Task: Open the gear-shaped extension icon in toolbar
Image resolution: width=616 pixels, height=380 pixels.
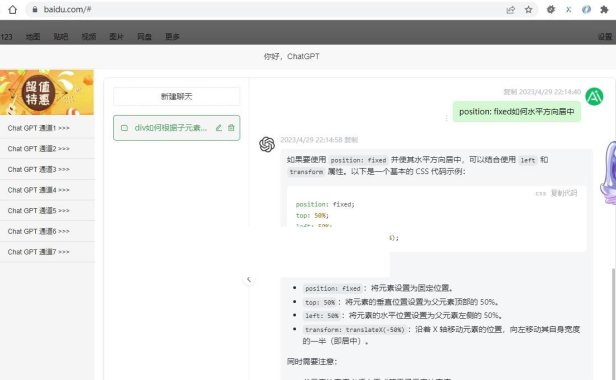Action: 551,10
